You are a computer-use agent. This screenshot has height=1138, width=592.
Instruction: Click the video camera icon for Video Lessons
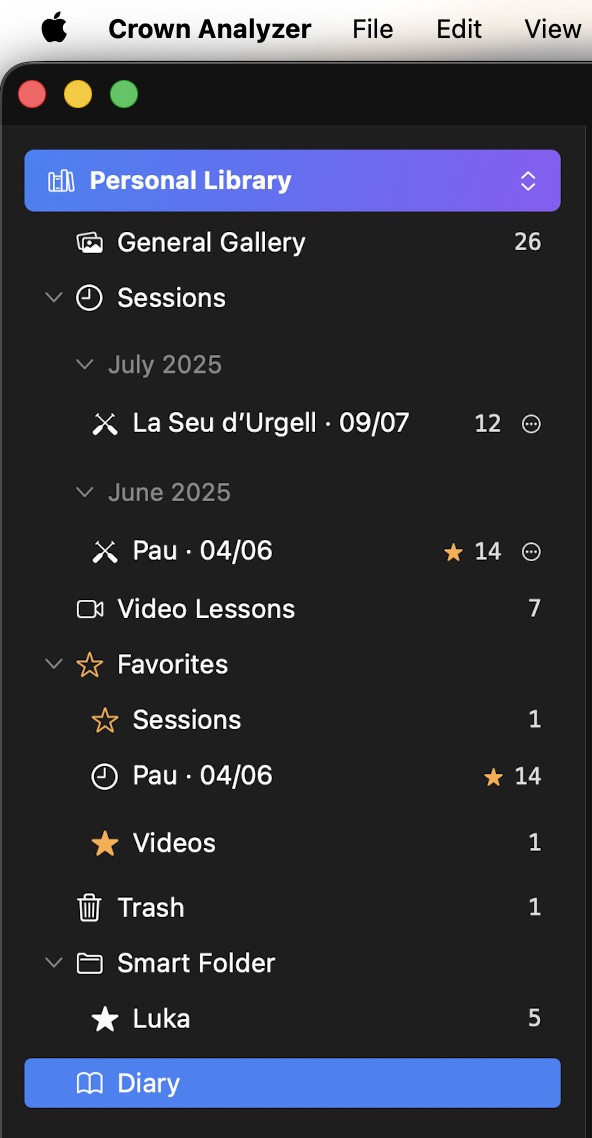click(x=90, y=608)
